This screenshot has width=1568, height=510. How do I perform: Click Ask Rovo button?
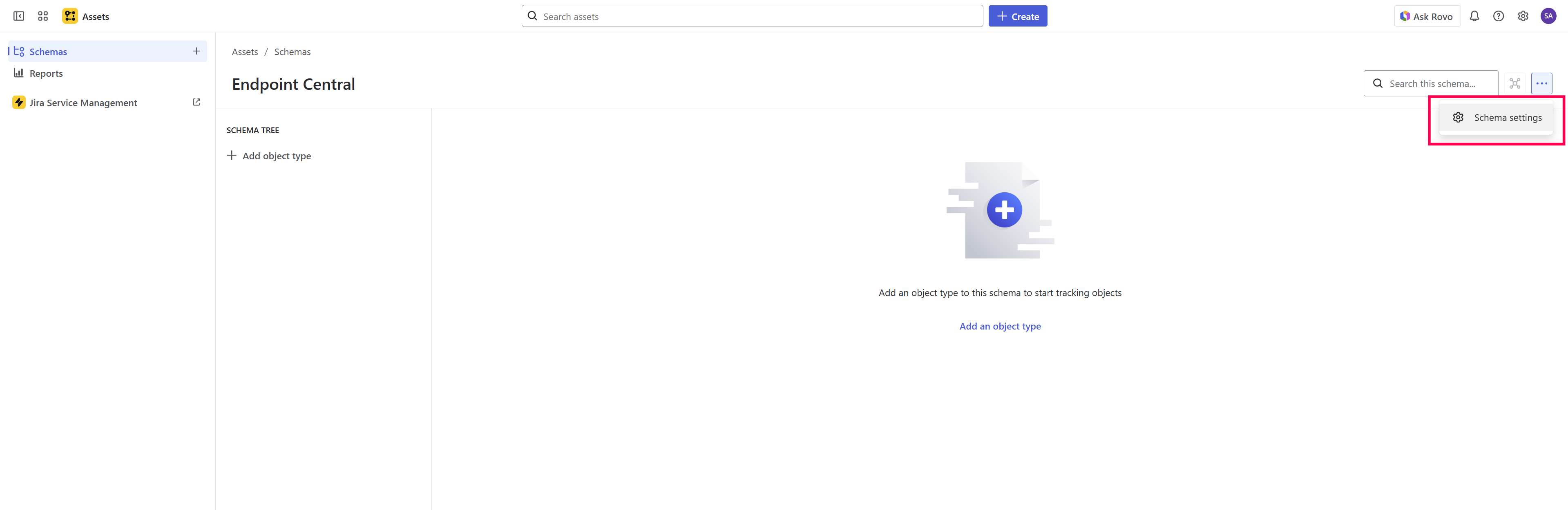coord(1426,16)
